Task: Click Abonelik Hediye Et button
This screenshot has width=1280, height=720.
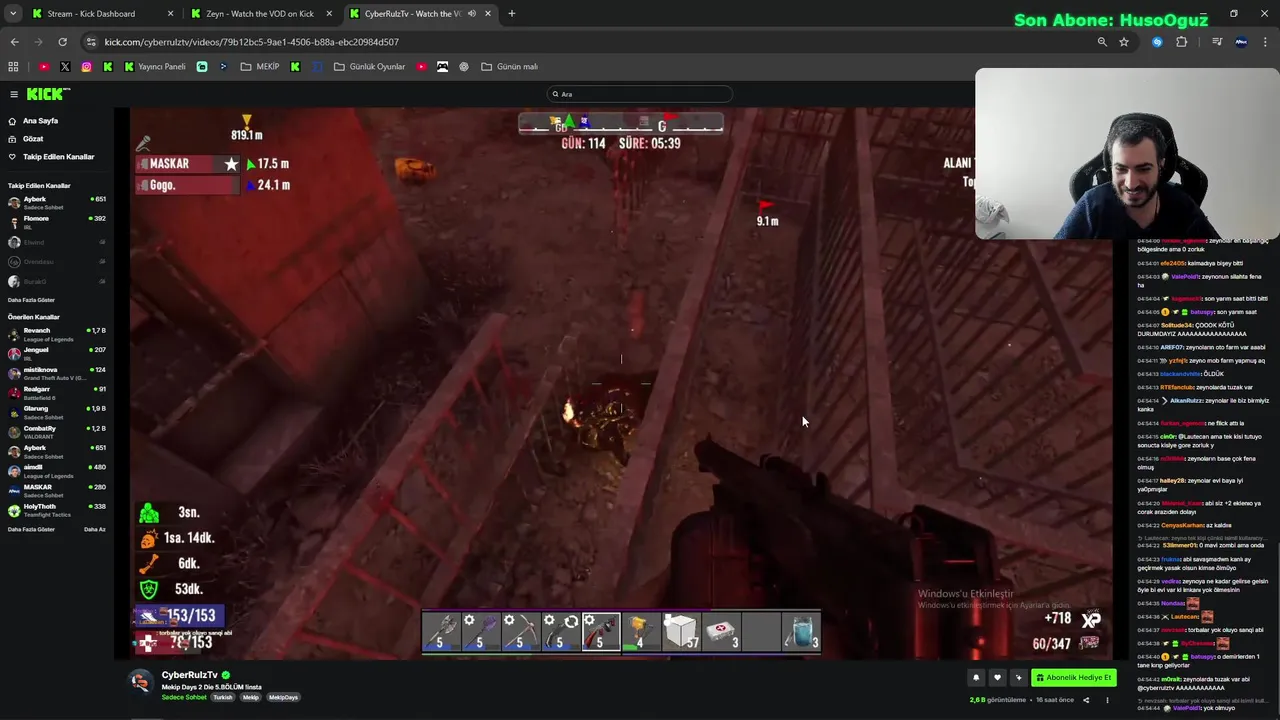Action: point(1074,678)
